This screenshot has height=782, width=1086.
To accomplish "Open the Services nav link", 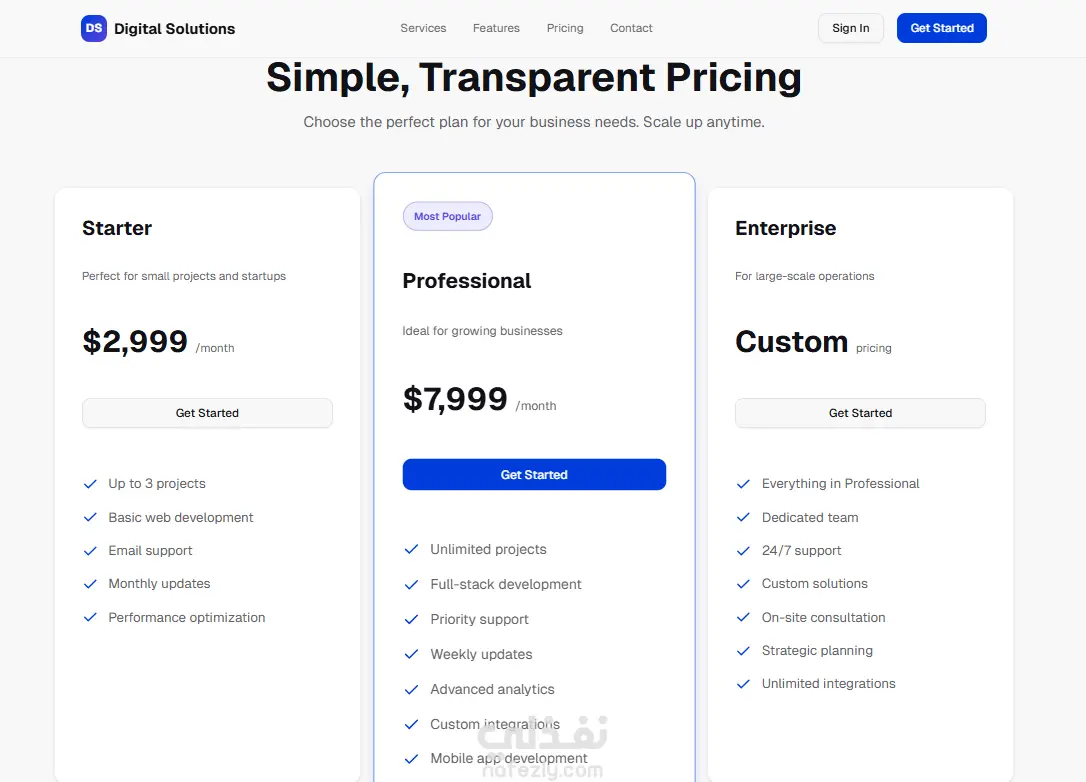I will [423, 28].
